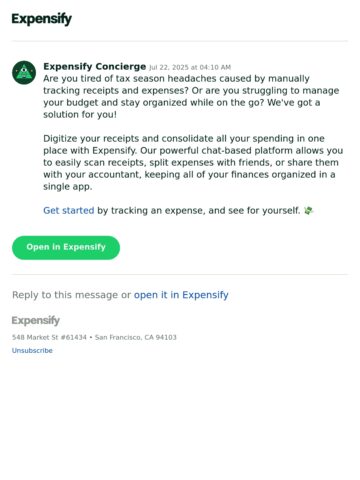Click the grey Expensify footer logo

[36, 320]
